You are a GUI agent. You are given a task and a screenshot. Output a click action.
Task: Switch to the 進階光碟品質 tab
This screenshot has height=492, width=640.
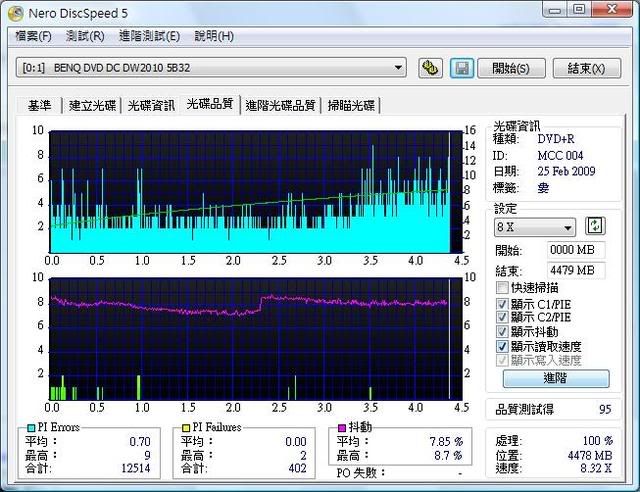280,105
